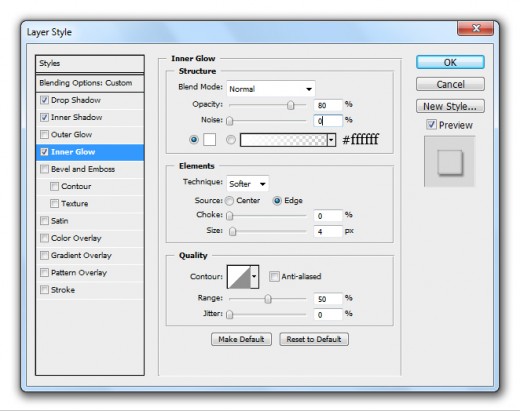Enable the Pattern Overlay checkbox
Image resolution: width=520 pixels, height=411 pixels.
tap(44, 273)
